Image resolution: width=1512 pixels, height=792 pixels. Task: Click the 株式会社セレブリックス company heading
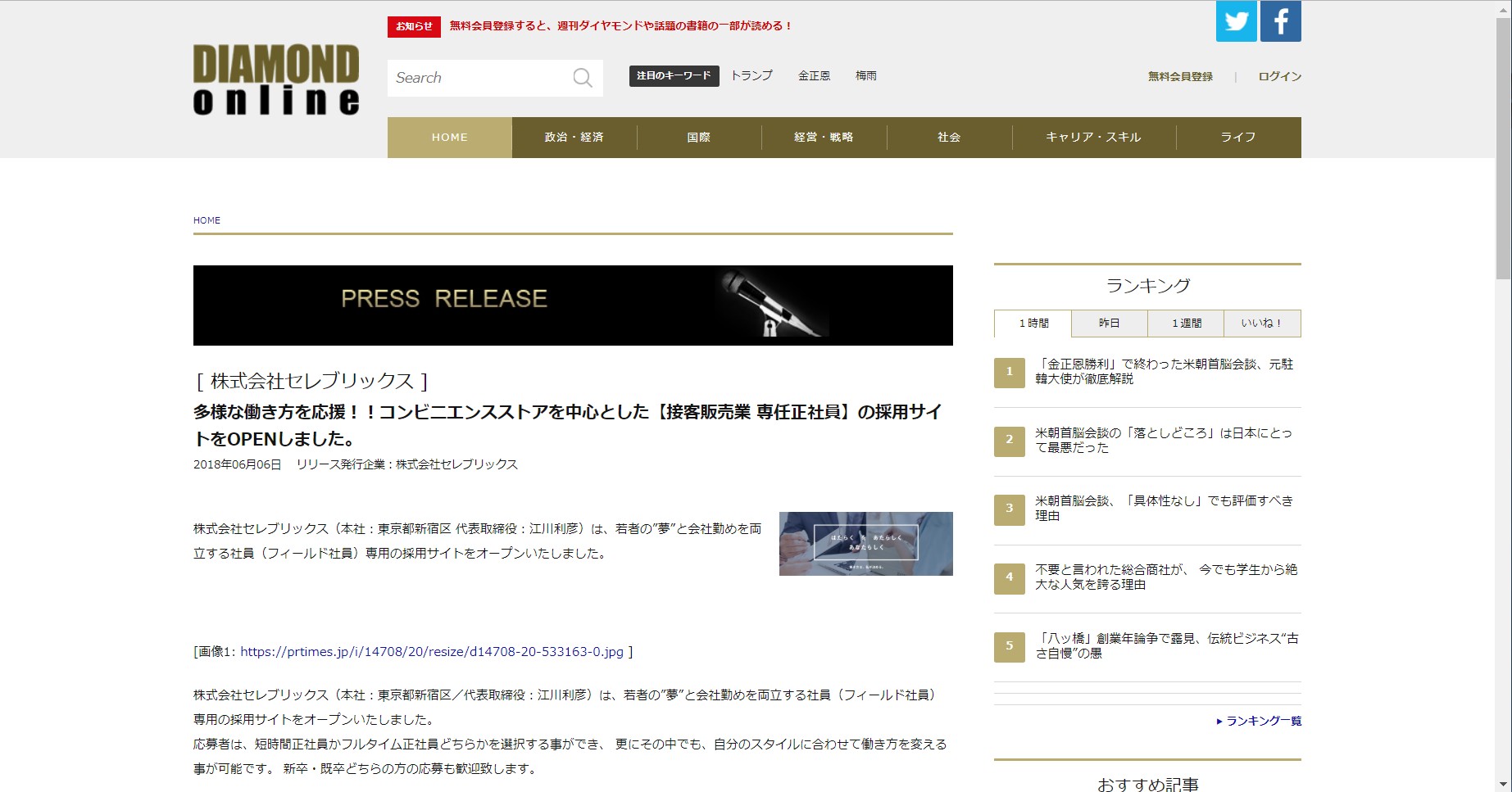point(311,381)
